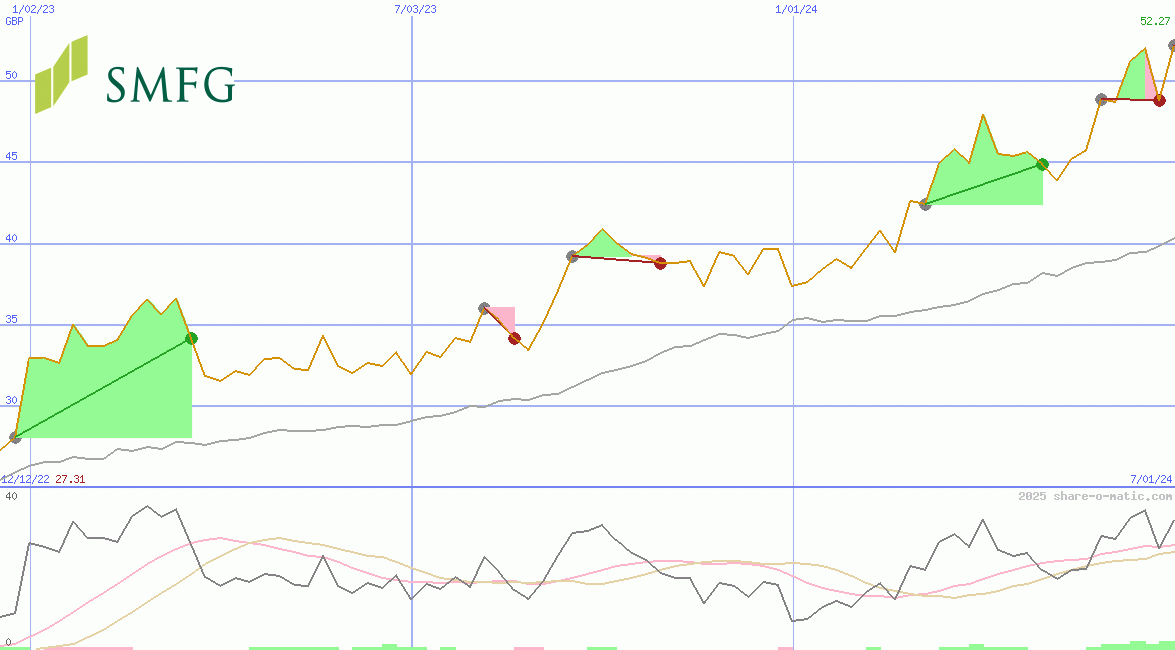Expand the 7/03/23 date marker

(x=415, y=8)
